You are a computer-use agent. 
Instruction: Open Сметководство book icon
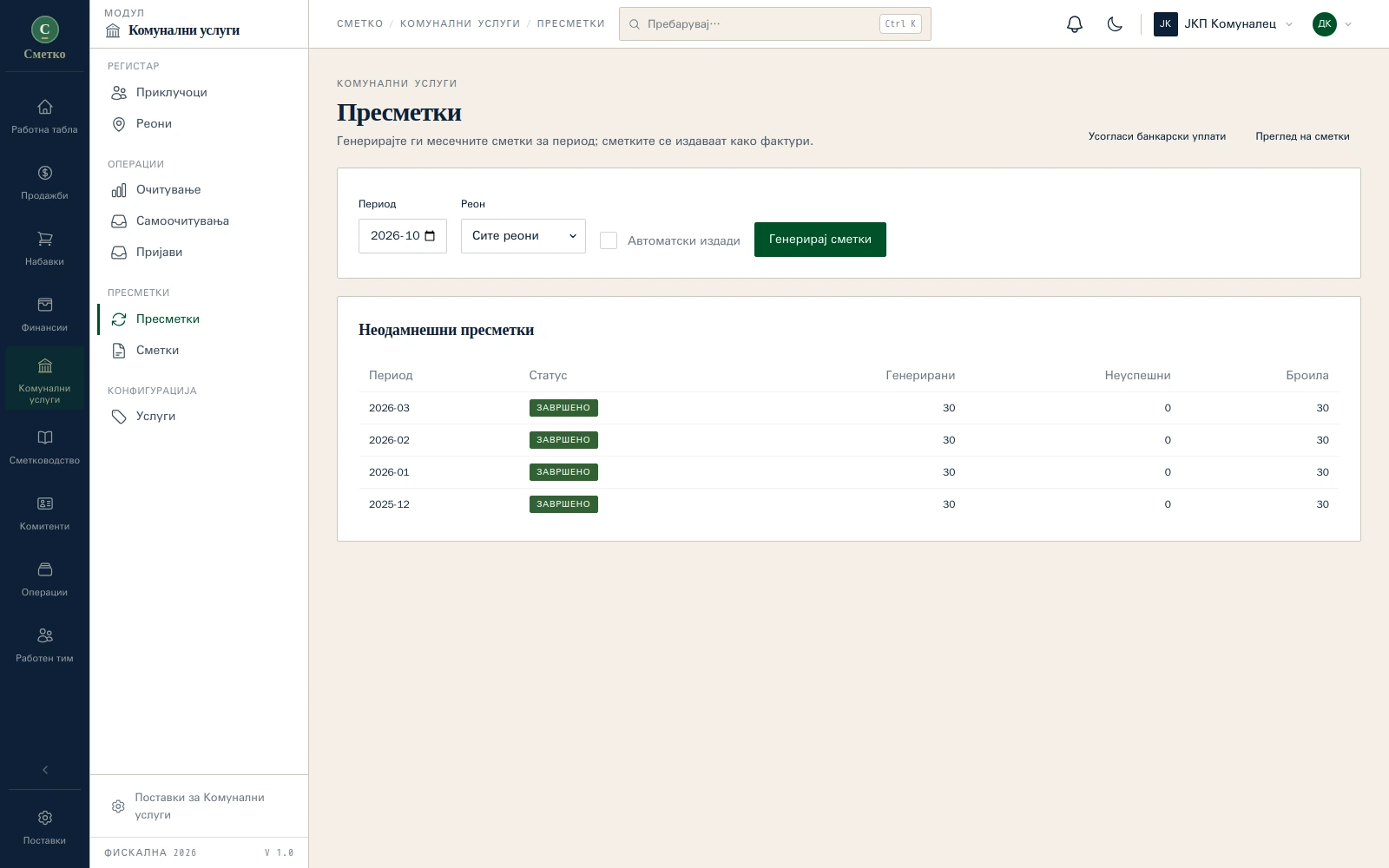(45, 447)
